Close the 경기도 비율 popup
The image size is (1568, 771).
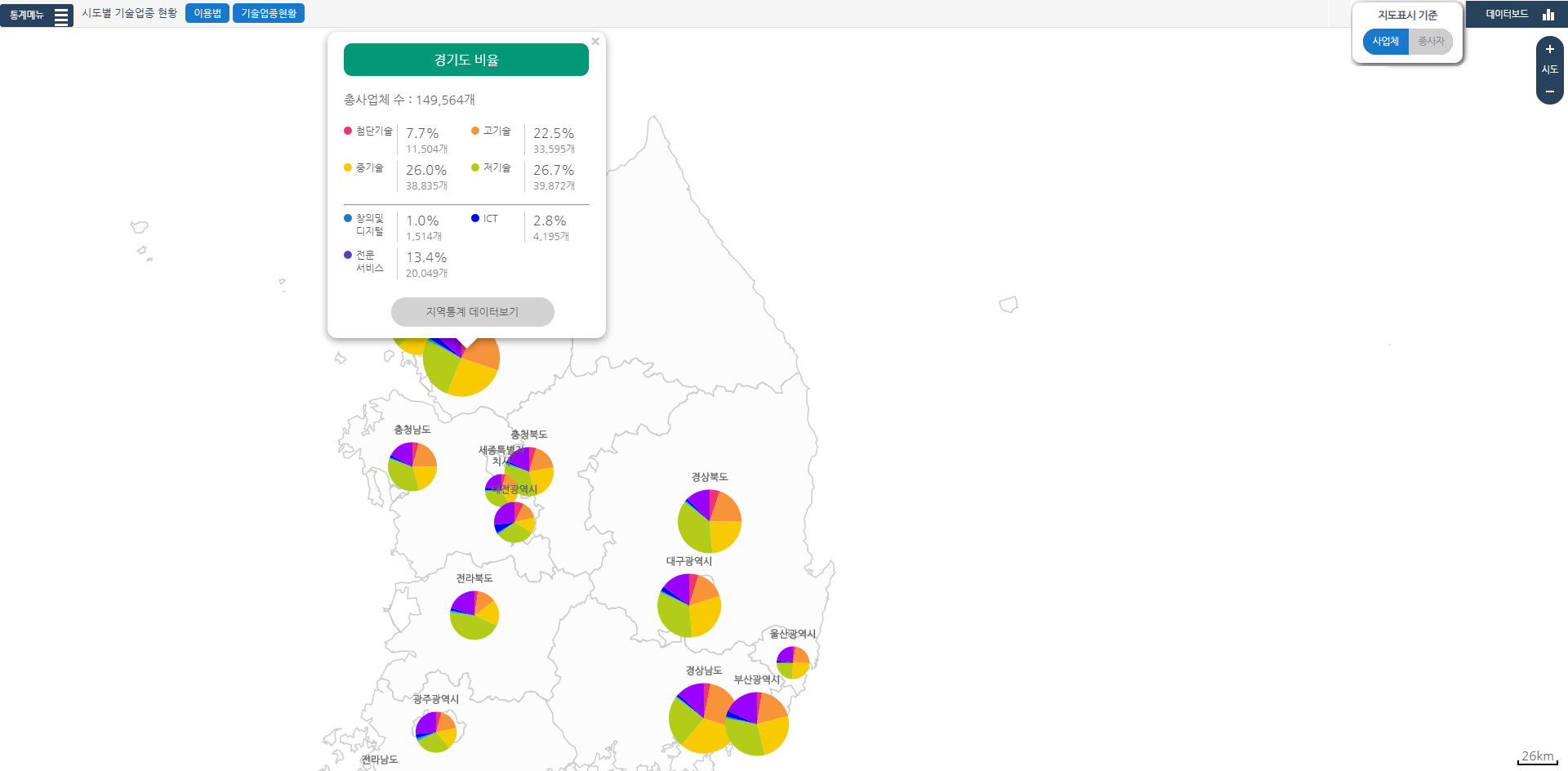[595, 42]
